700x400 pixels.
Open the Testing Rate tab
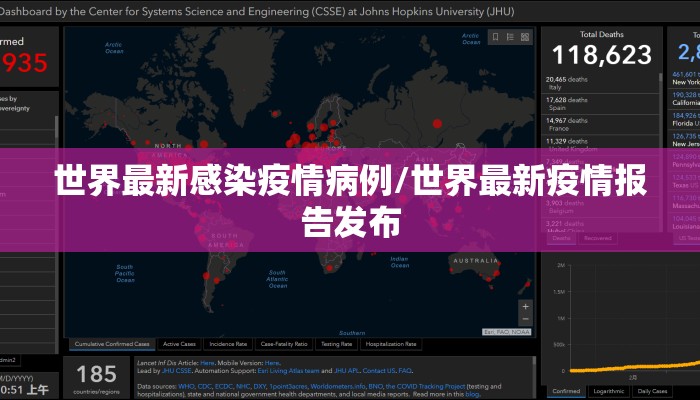pyautogui.click(x=336, y=344)
